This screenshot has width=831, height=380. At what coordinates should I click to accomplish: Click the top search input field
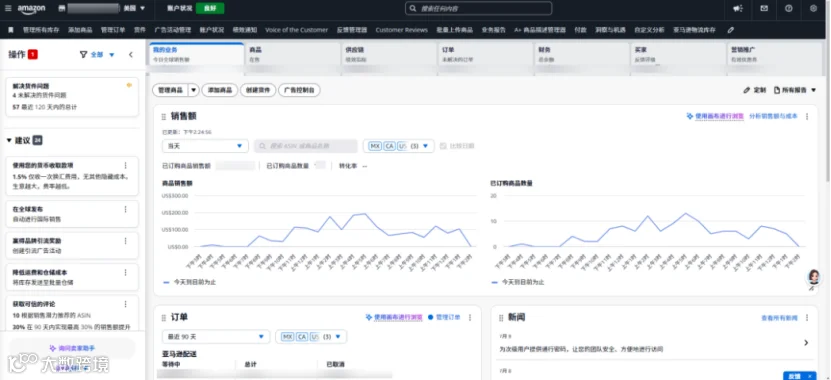479,8
